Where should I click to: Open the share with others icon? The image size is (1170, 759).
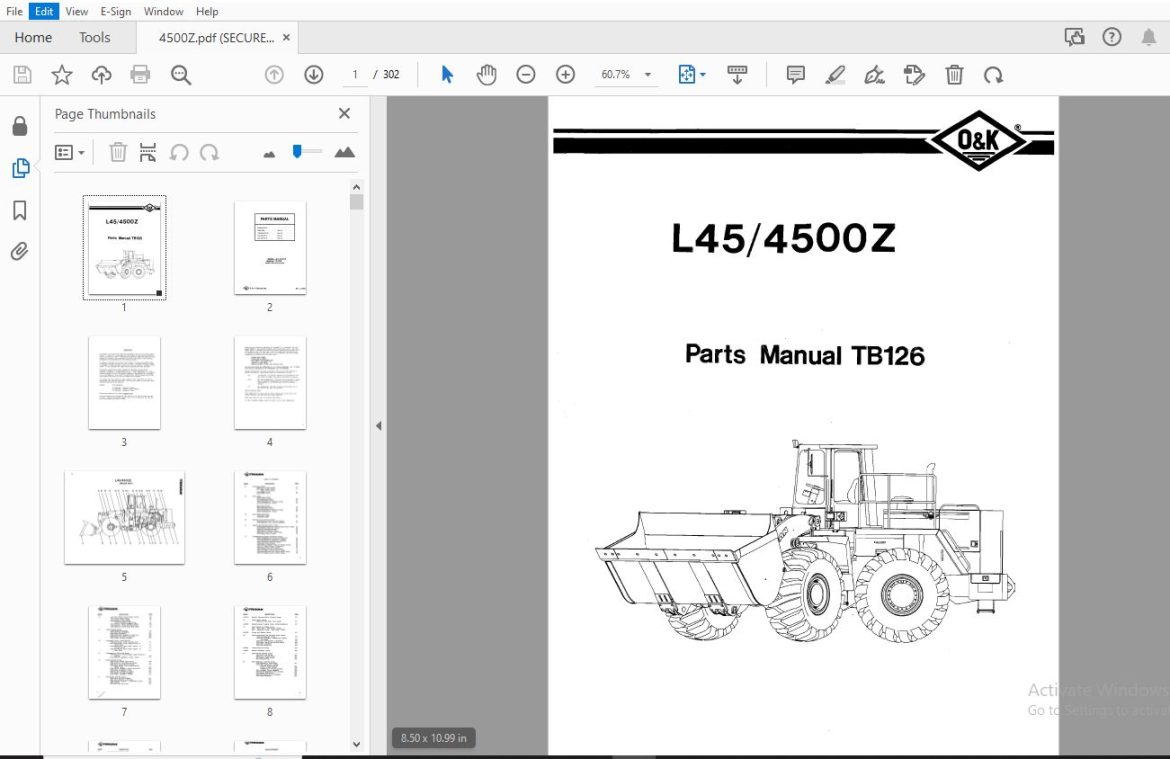[x=1074, y=37]
